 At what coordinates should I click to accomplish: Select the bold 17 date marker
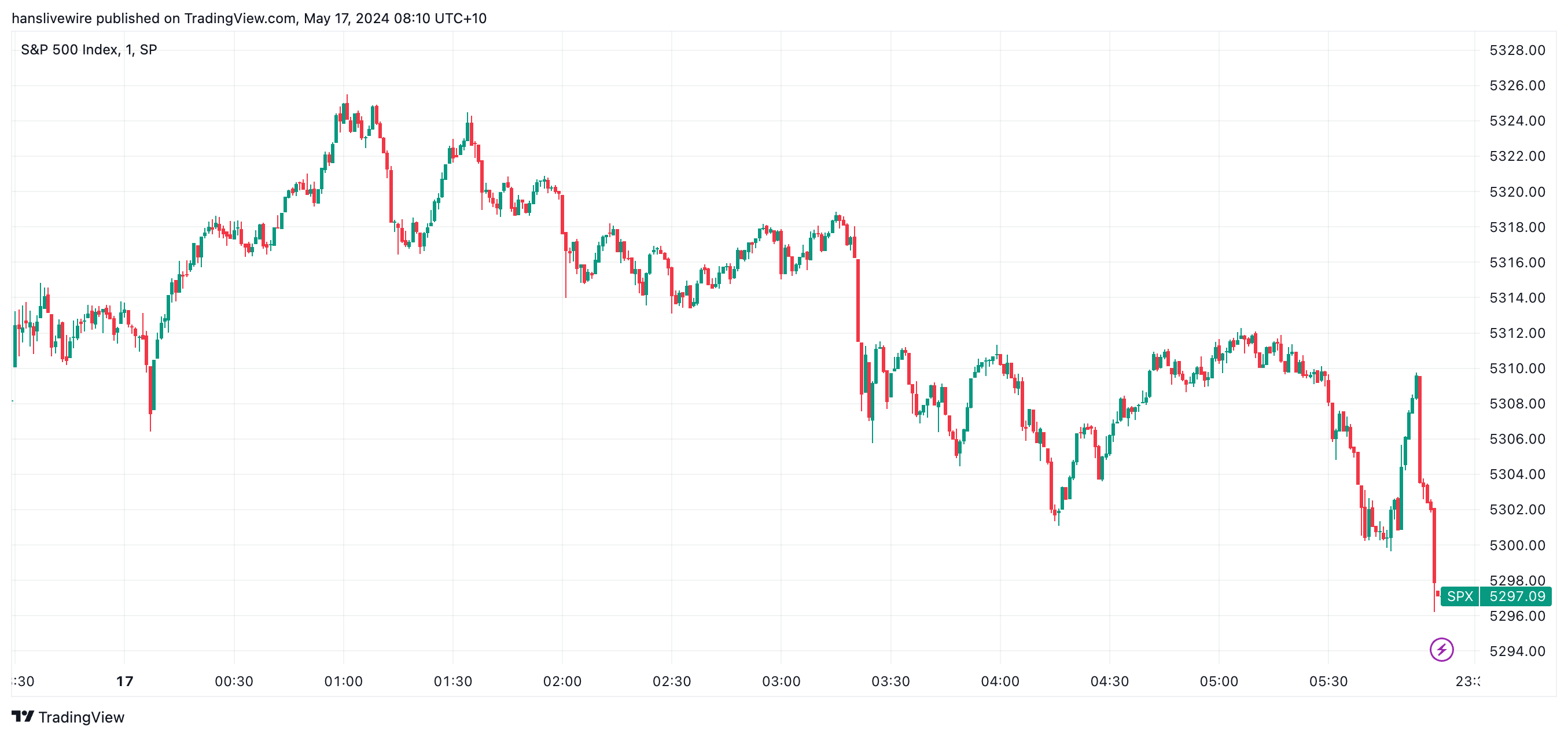pyautogui.click(x=125, y=681)
